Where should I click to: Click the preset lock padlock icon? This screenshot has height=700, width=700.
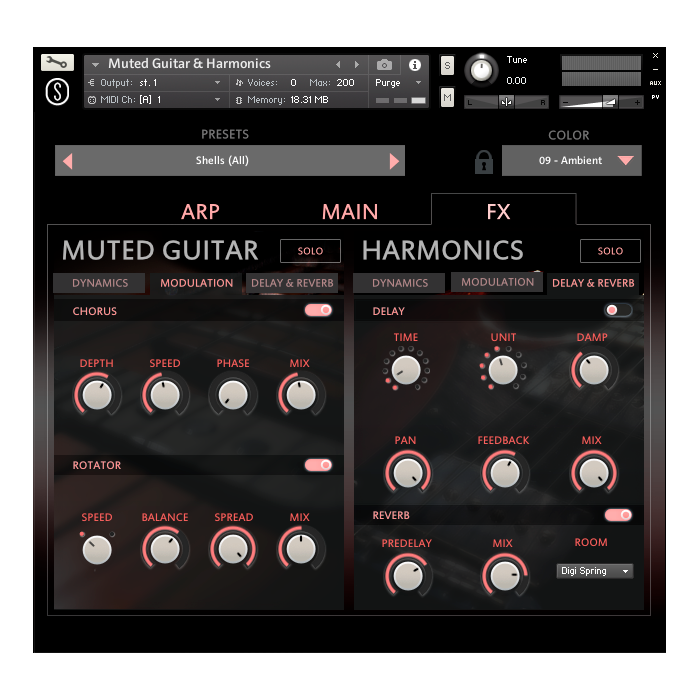point(484,161)
